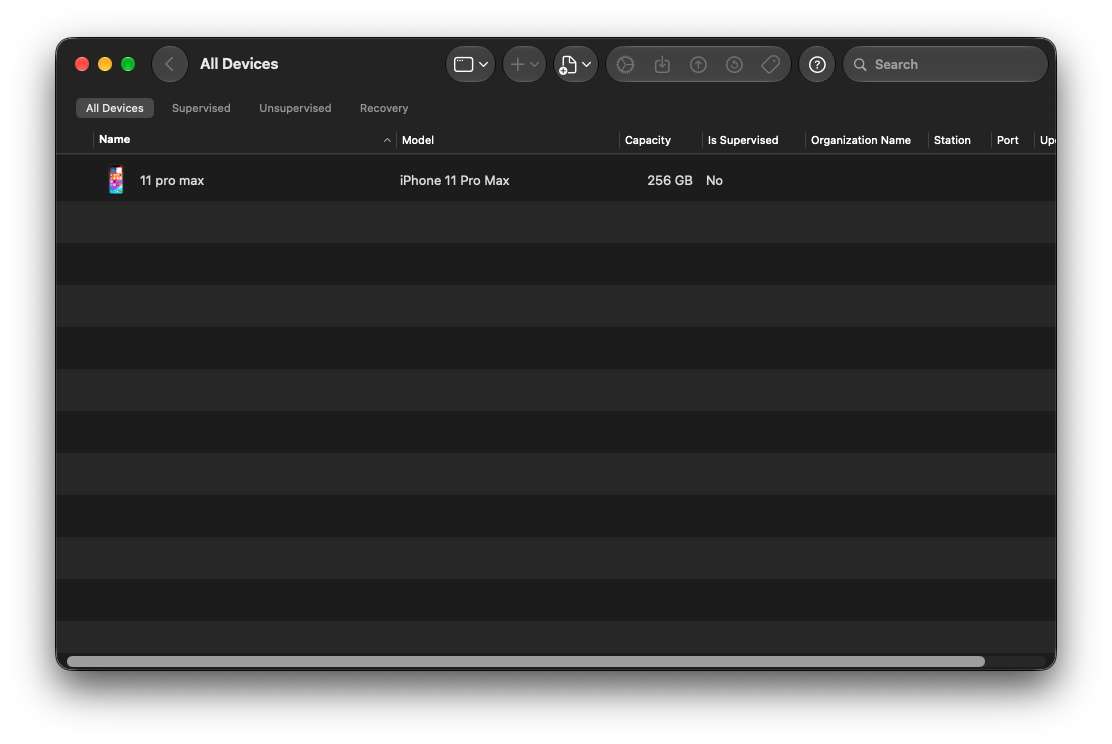Click the Back Up upload arrow icon
1112x744 pixels.
(x=698, y=65)
